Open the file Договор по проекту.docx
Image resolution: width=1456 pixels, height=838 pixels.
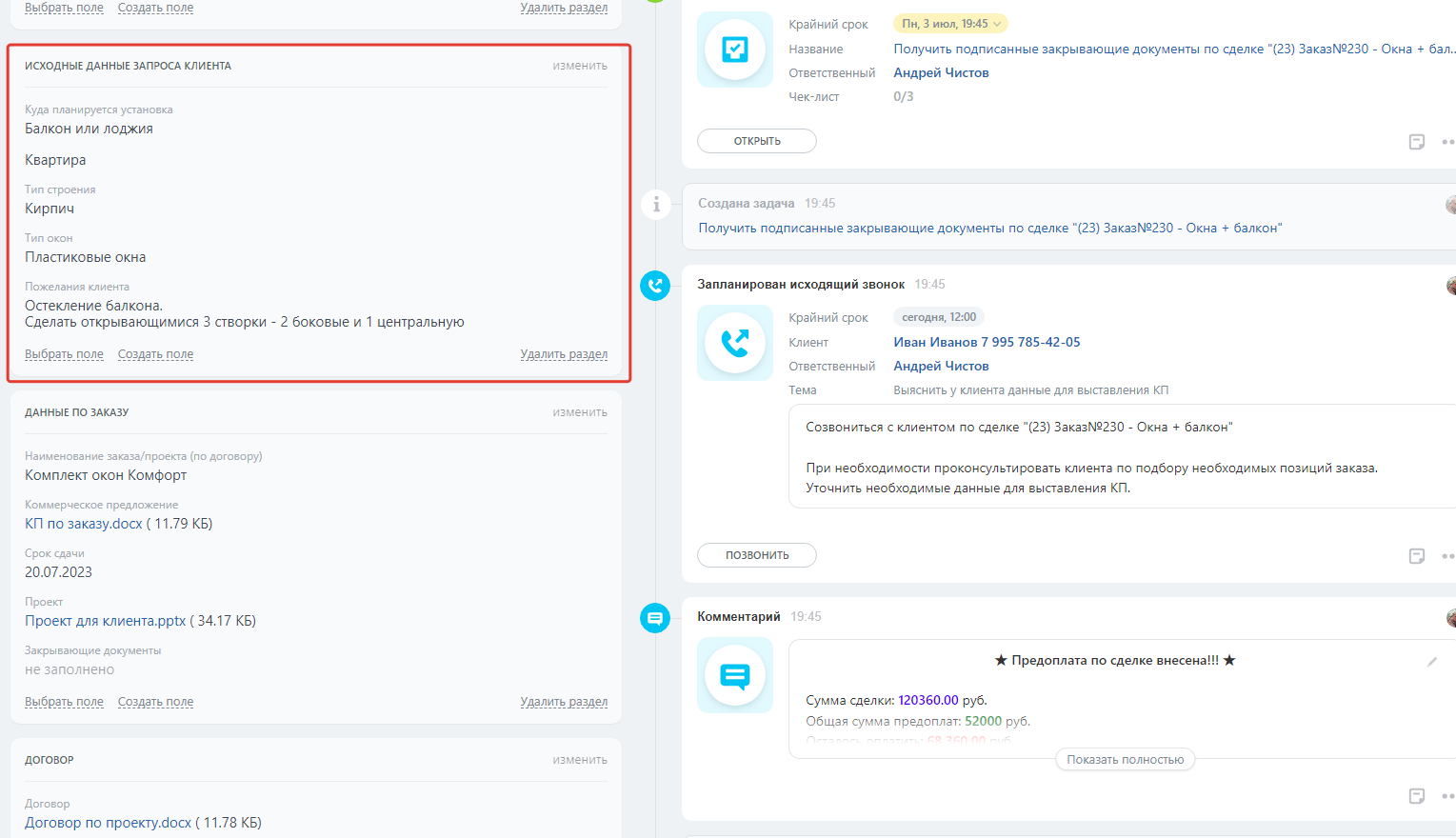[109, 823]
